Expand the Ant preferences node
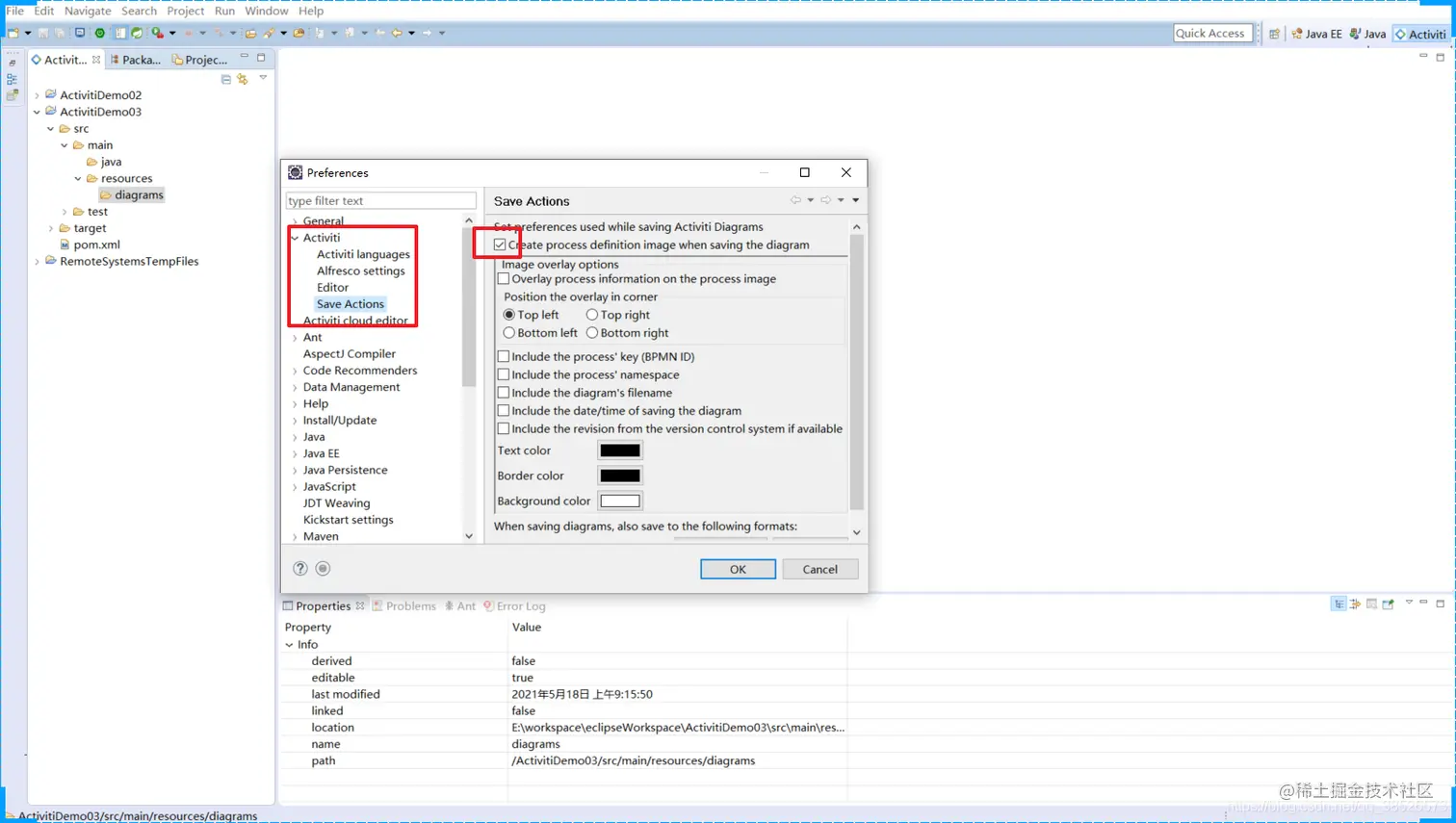 [296, 338]
